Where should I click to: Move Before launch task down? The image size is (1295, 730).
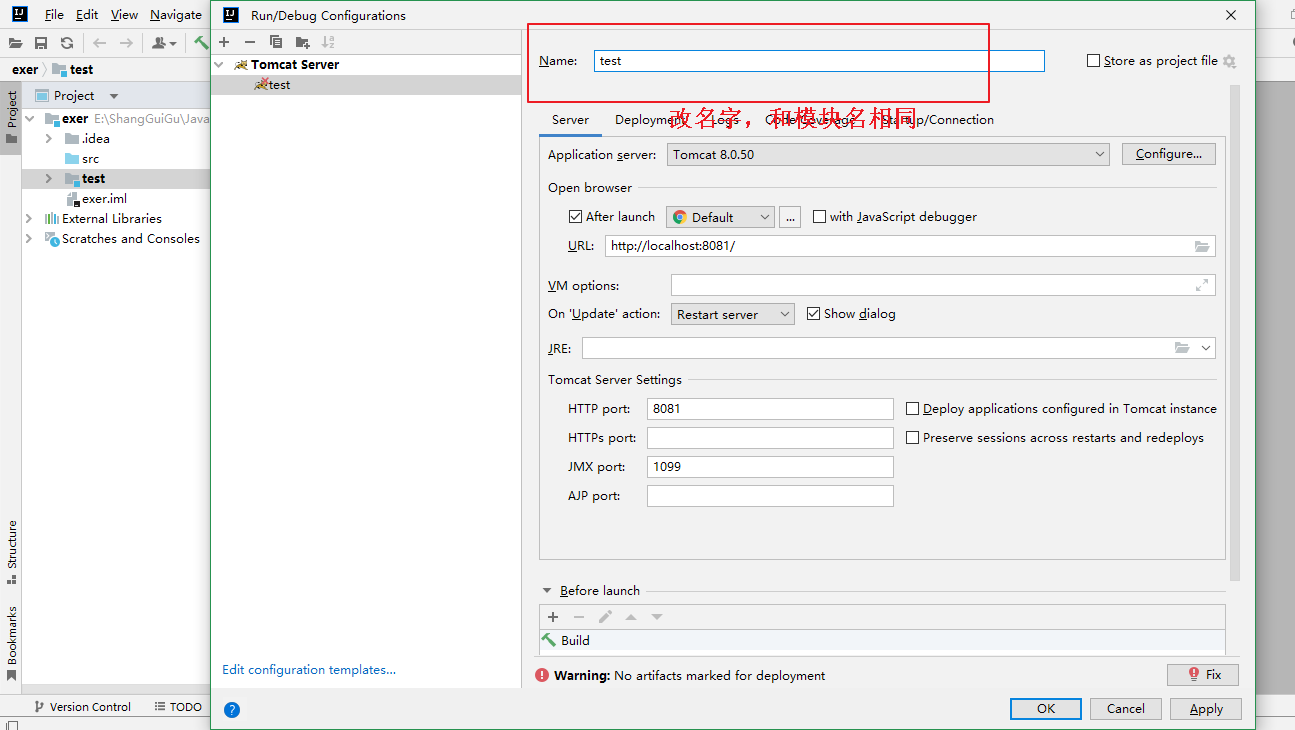pos(657,617)
